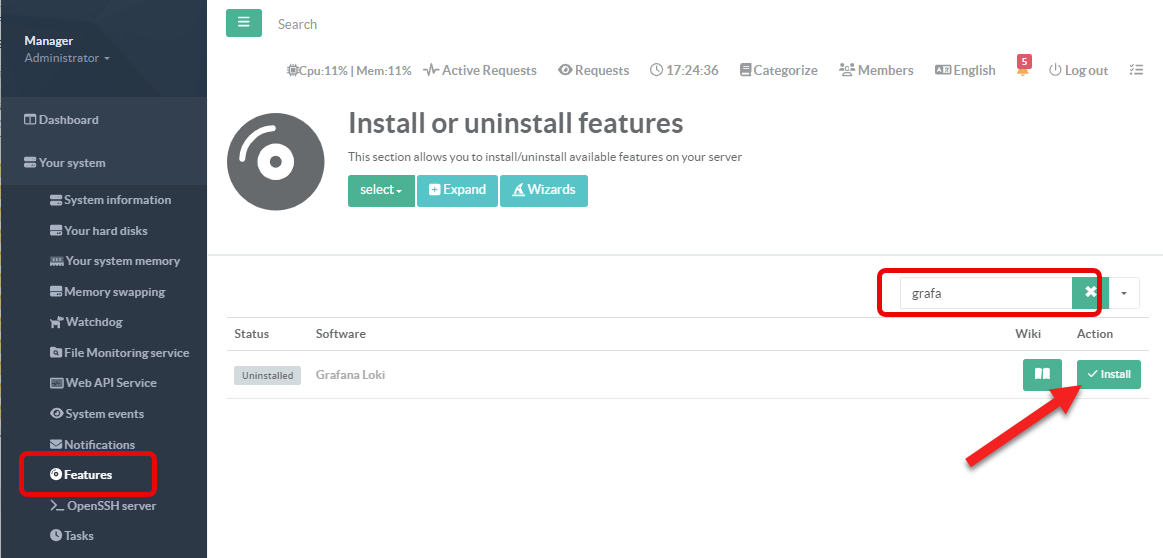Expand the Administrator user dropdown
The width and height of the screenshot is (1163, 558).
point(67,58)
